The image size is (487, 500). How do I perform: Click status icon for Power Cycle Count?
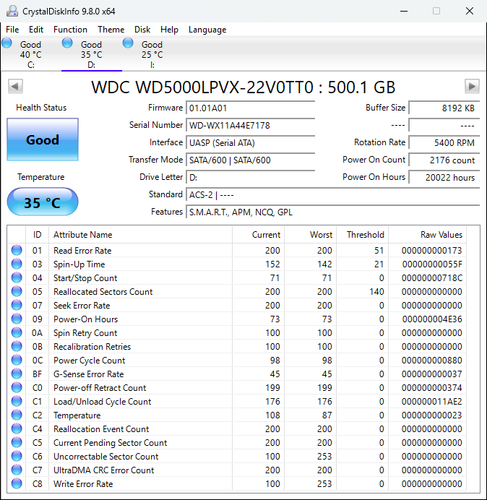pyautogui.click(x=17, y=360)
